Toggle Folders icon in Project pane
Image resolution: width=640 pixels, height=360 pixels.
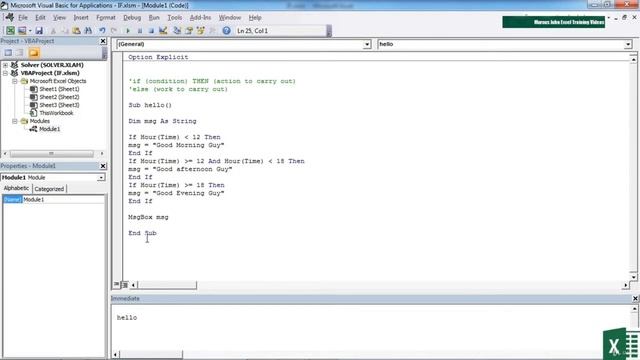[x=34, y=53]
